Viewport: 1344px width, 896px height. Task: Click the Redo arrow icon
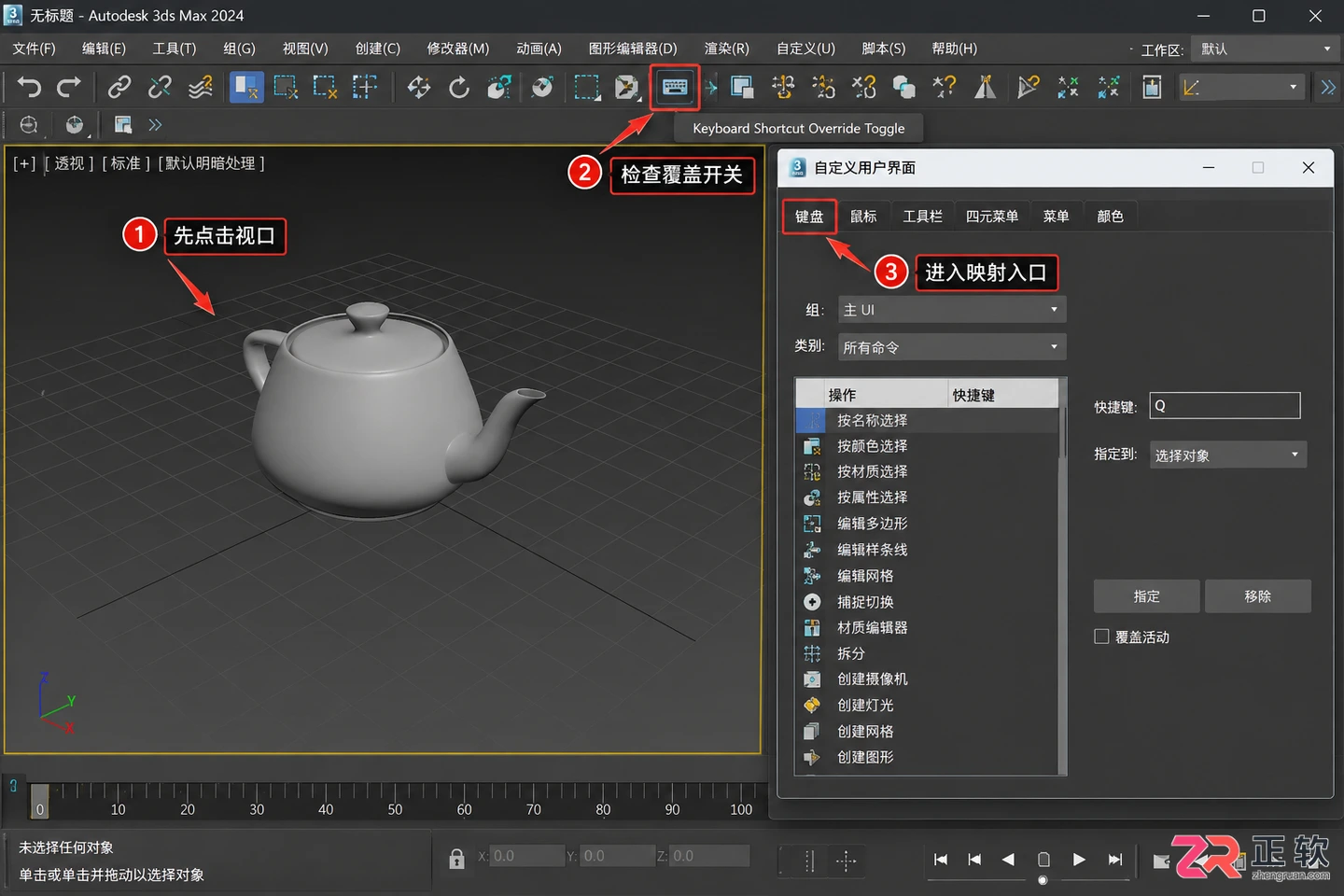click(69, 88)
